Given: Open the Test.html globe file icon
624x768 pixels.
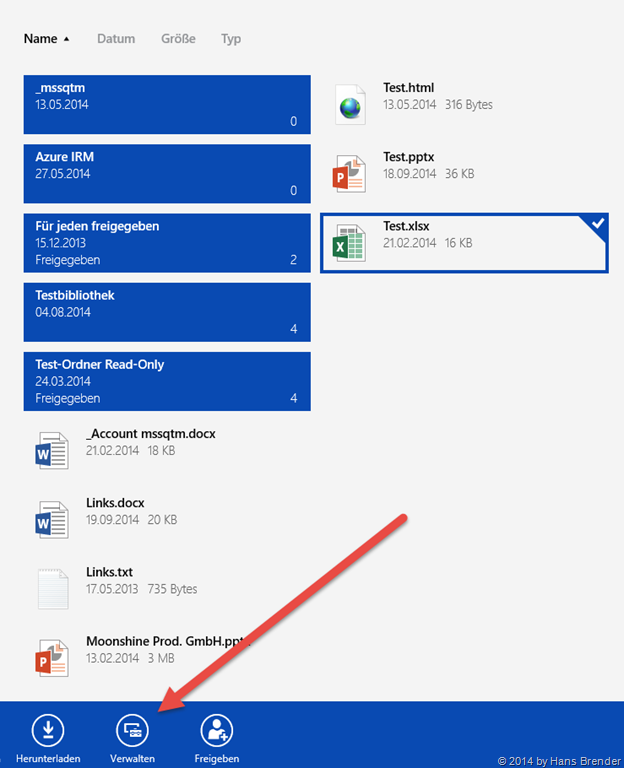Looking at the screenshot, I should click(x=349, y=105).
